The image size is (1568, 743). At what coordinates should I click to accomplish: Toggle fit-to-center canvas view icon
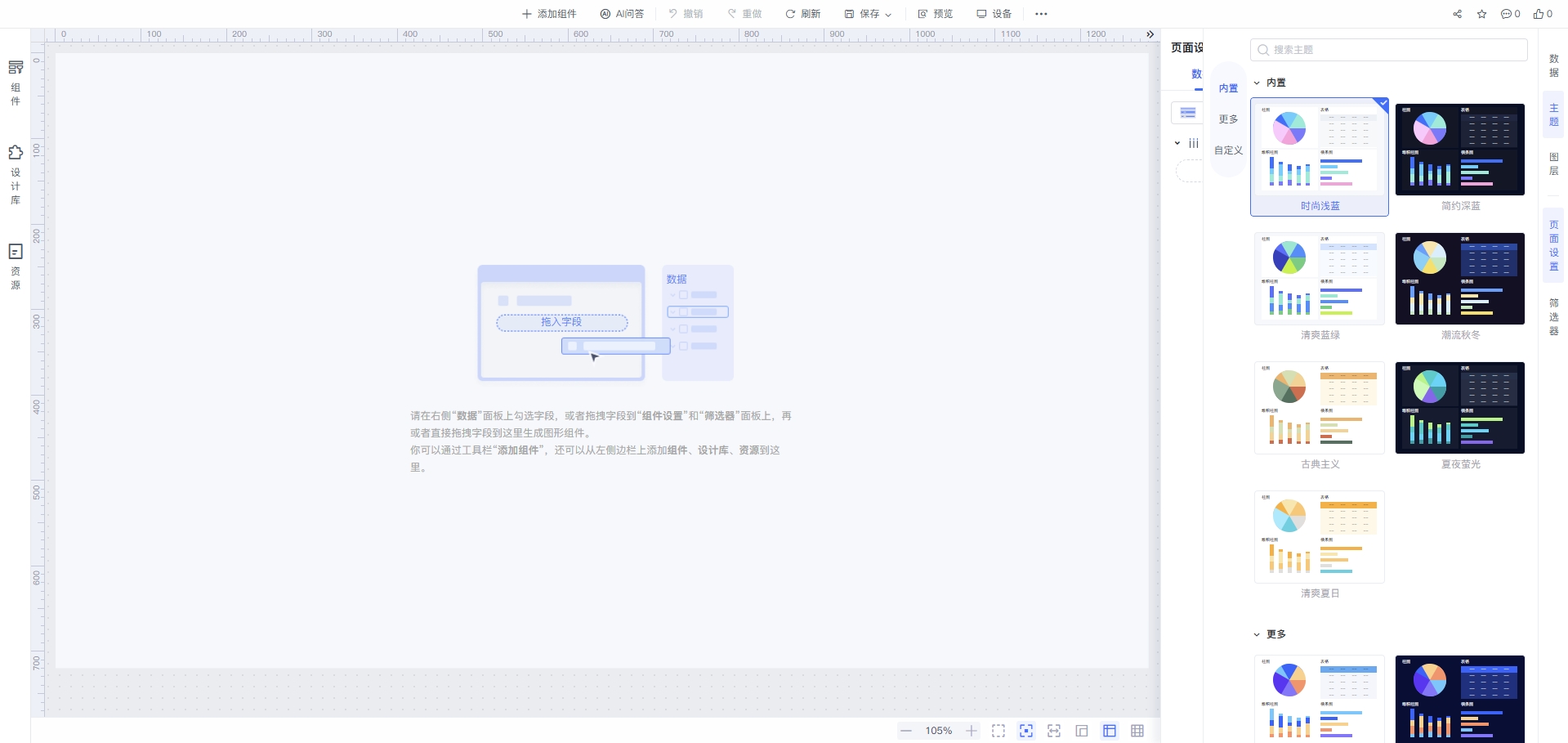[1026, 731]
